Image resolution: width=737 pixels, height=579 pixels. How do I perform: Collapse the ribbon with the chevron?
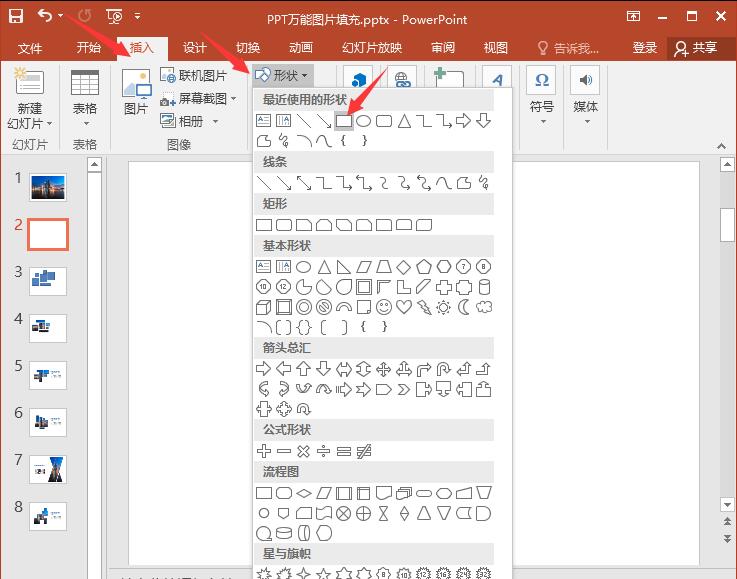(x=721, y=146)
